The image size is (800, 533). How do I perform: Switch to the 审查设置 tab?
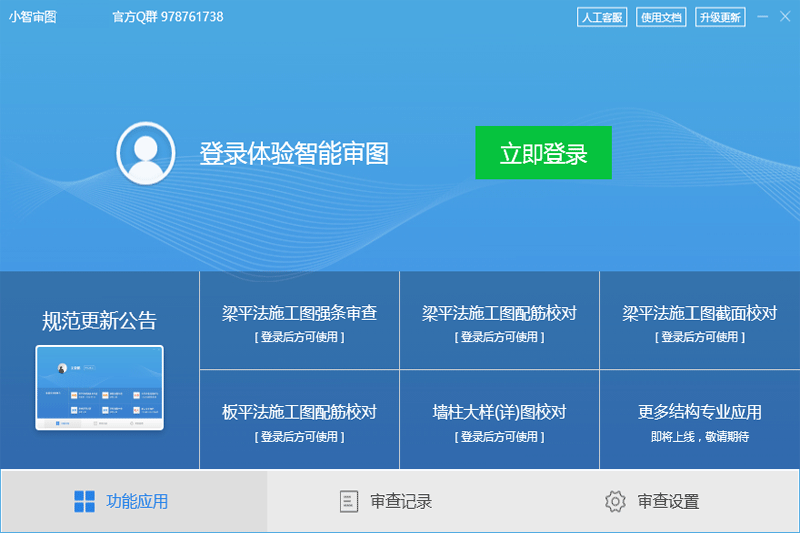pos(667,501)
